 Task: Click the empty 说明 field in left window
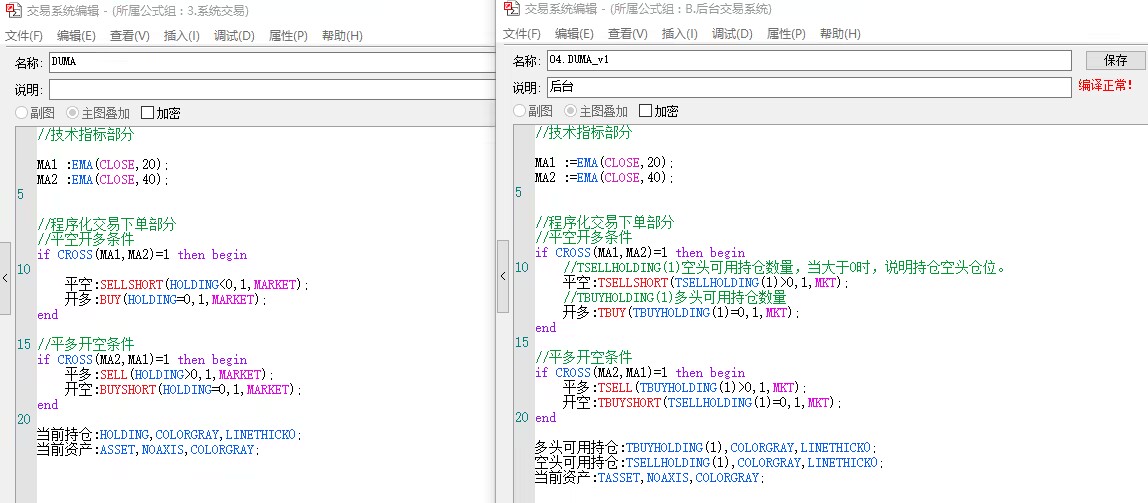coord(272,90)
